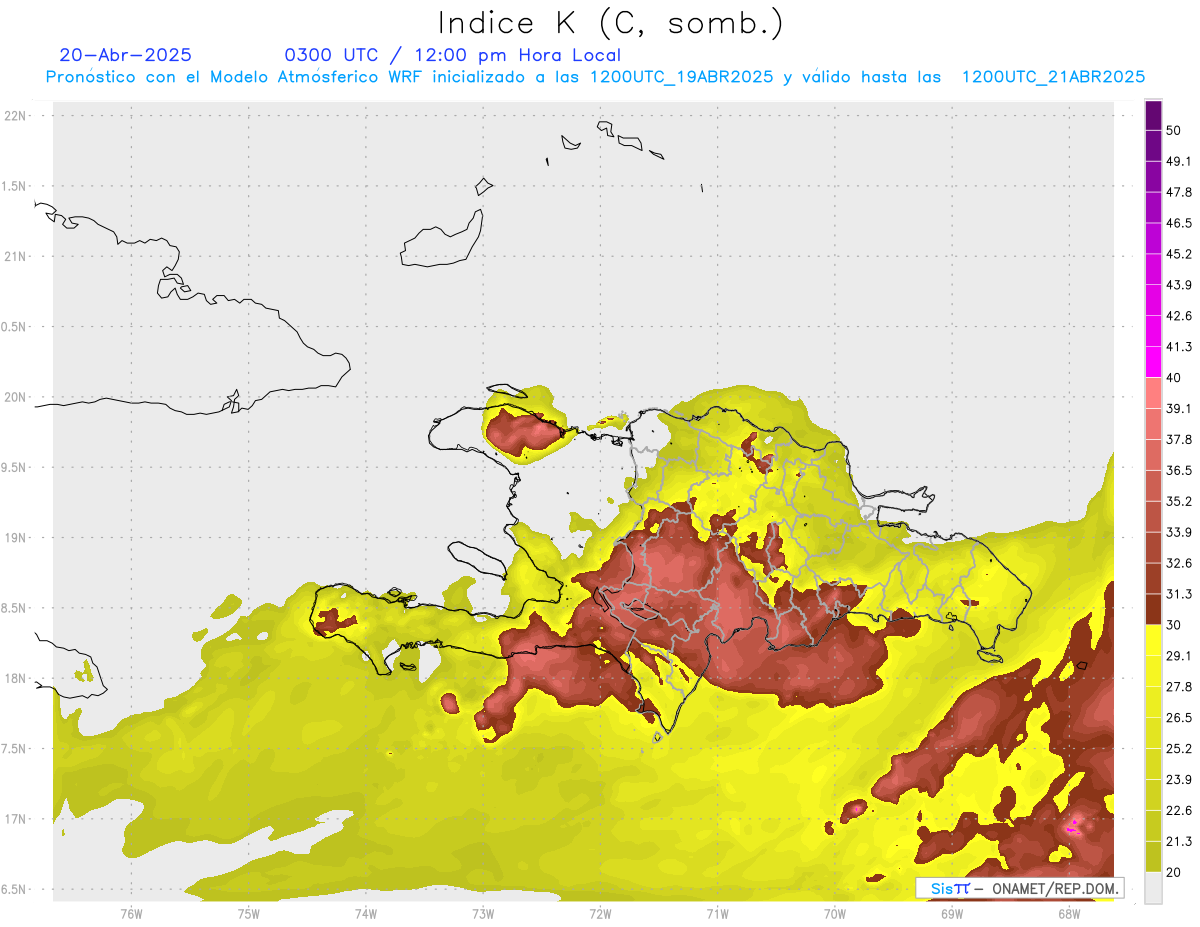Click the colorbar value "50"
Screen dimensions: 1200x927
click(1174, 131)
